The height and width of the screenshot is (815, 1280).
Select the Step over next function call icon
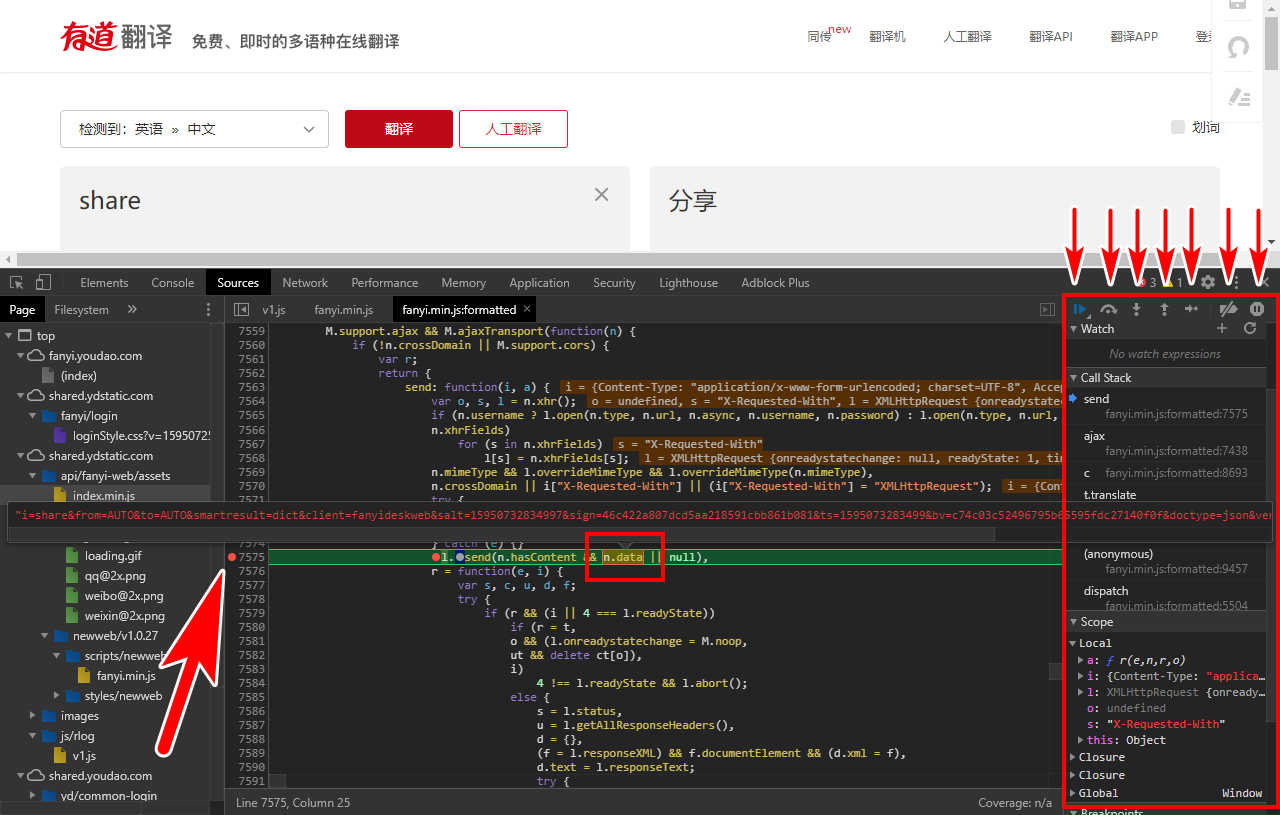point(1108,309)
